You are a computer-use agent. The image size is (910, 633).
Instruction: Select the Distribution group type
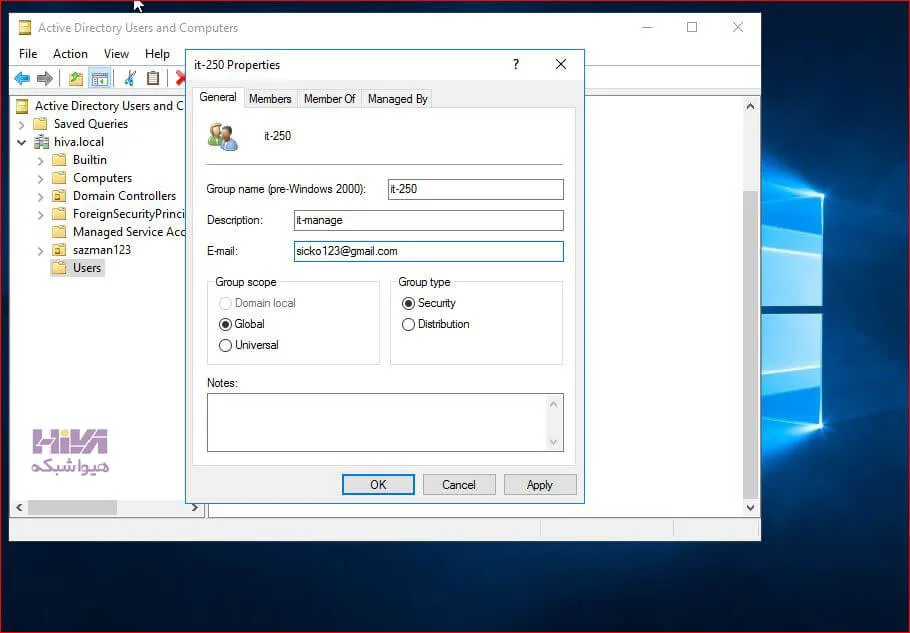click(408, 324)
